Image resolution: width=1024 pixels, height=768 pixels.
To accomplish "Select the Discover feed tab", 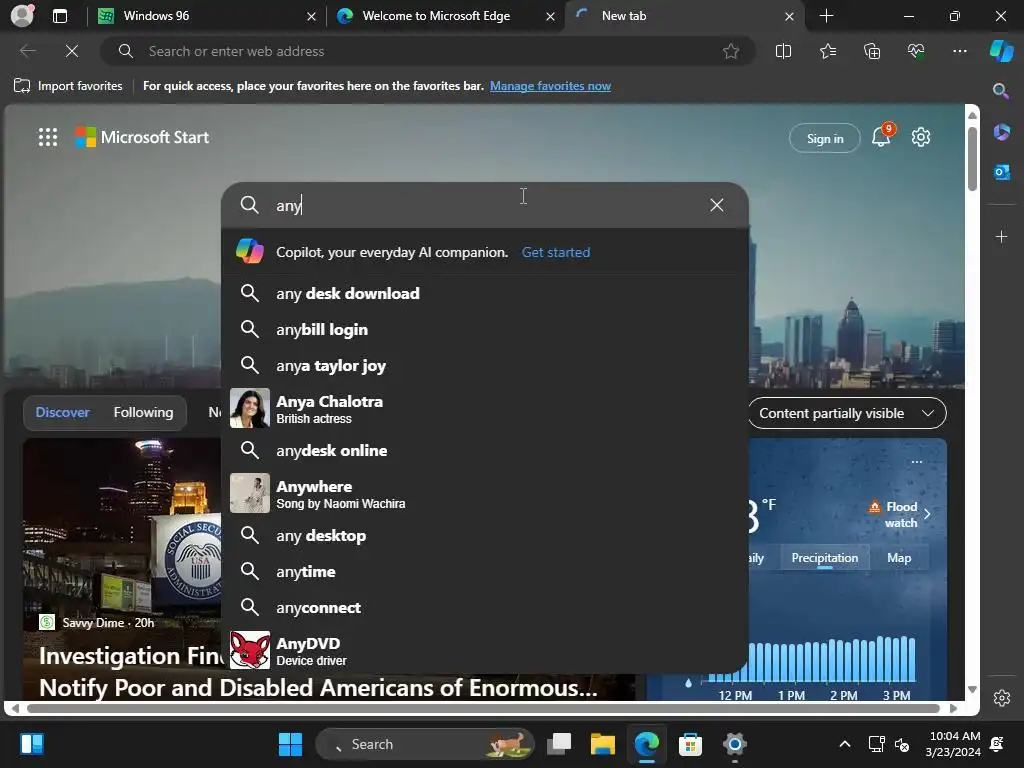I will pos(63,413).
